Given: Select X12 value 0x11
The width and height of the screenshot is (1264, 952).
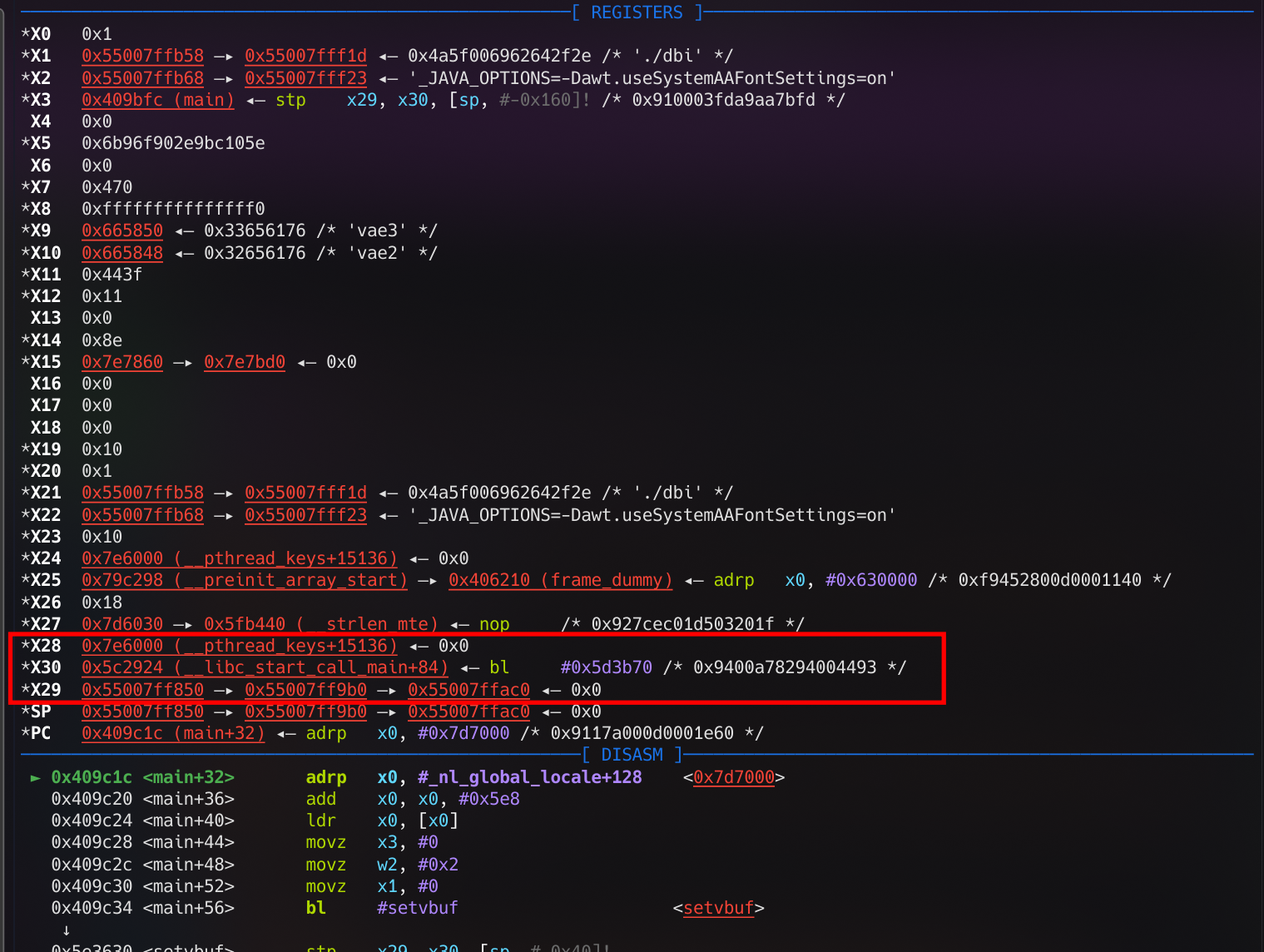Looking at the screenshot, I should point(102,296).
